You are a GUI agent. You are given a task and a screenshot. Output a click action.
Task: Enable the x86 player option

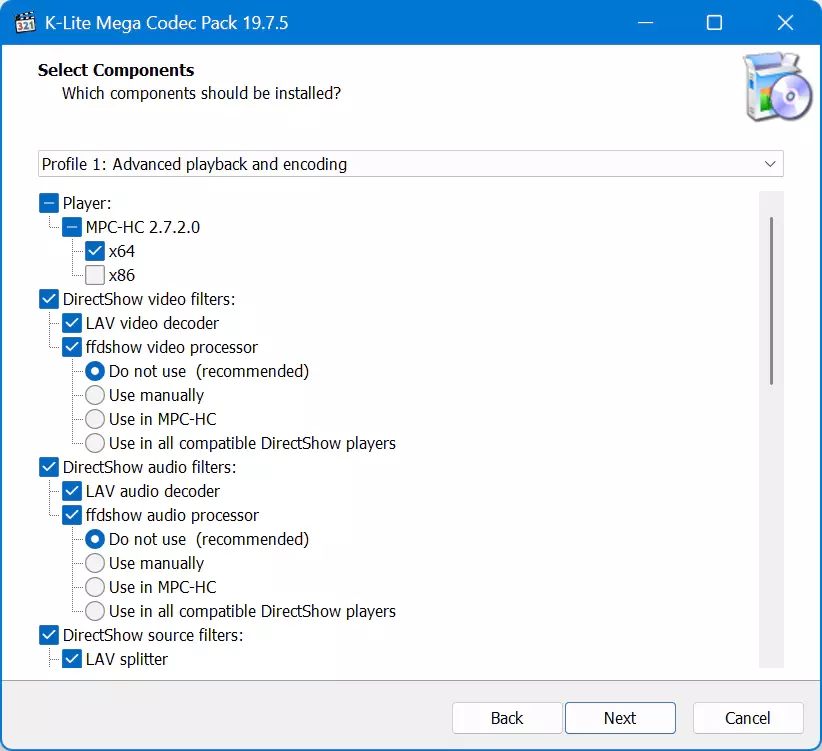pos(95,275)
